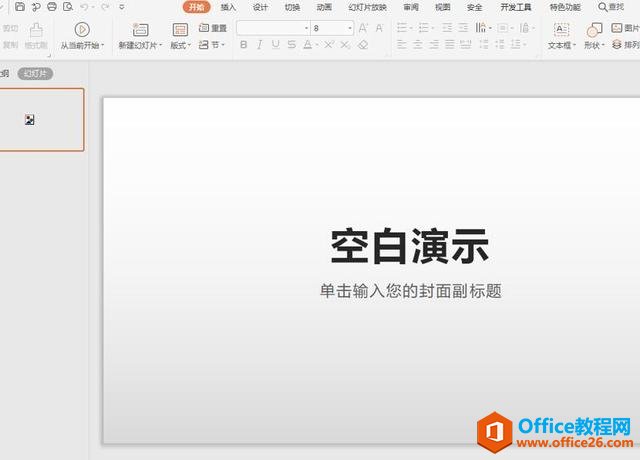Image resolution: width=640 pixels, height=460 pixels.
Task: Open Print Preview from quick access bar
Action: click(68, 7)
